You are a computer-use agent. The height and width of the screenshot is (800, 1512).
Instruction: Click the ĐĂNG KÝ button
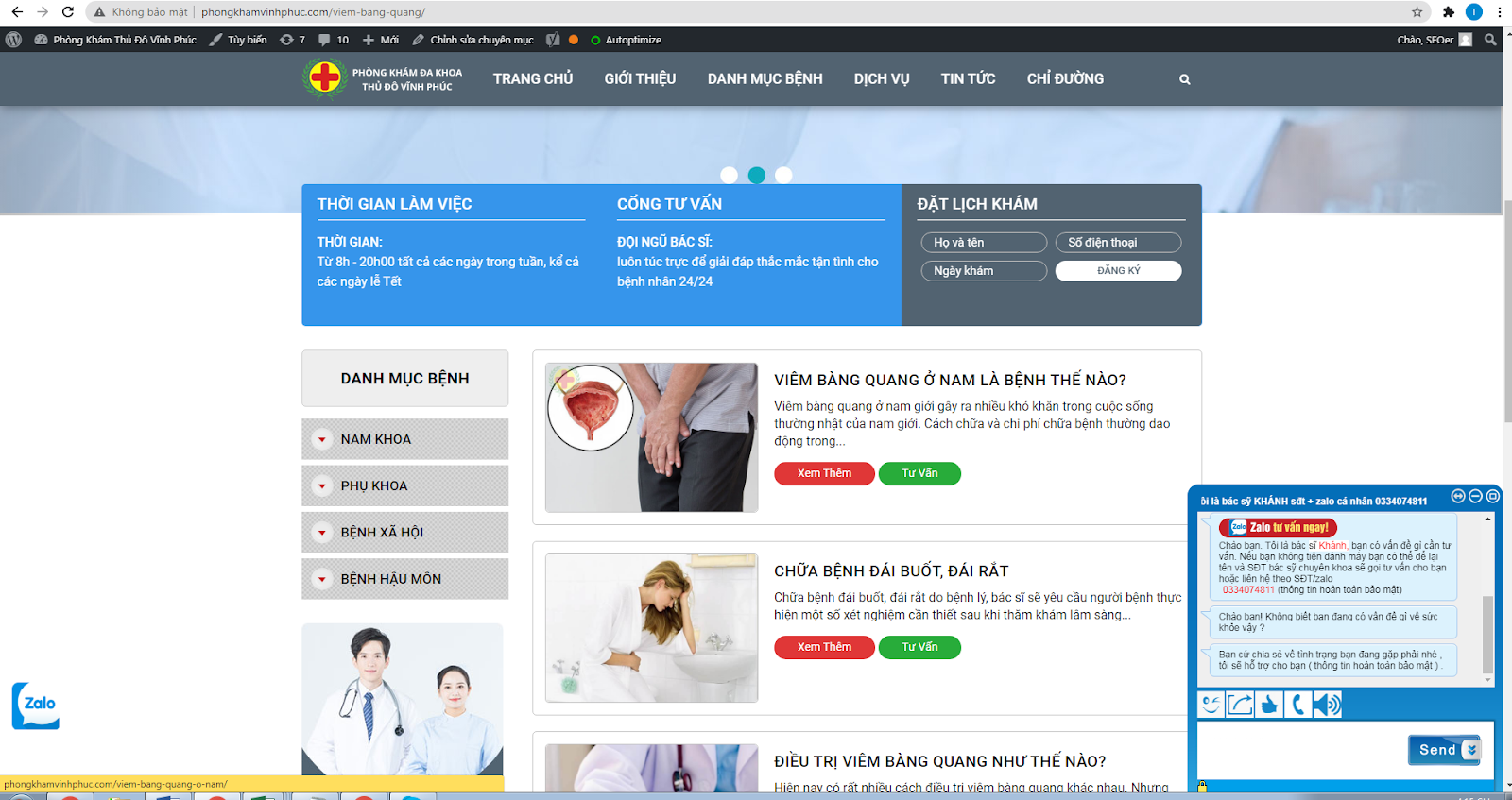pos(1118,271)
